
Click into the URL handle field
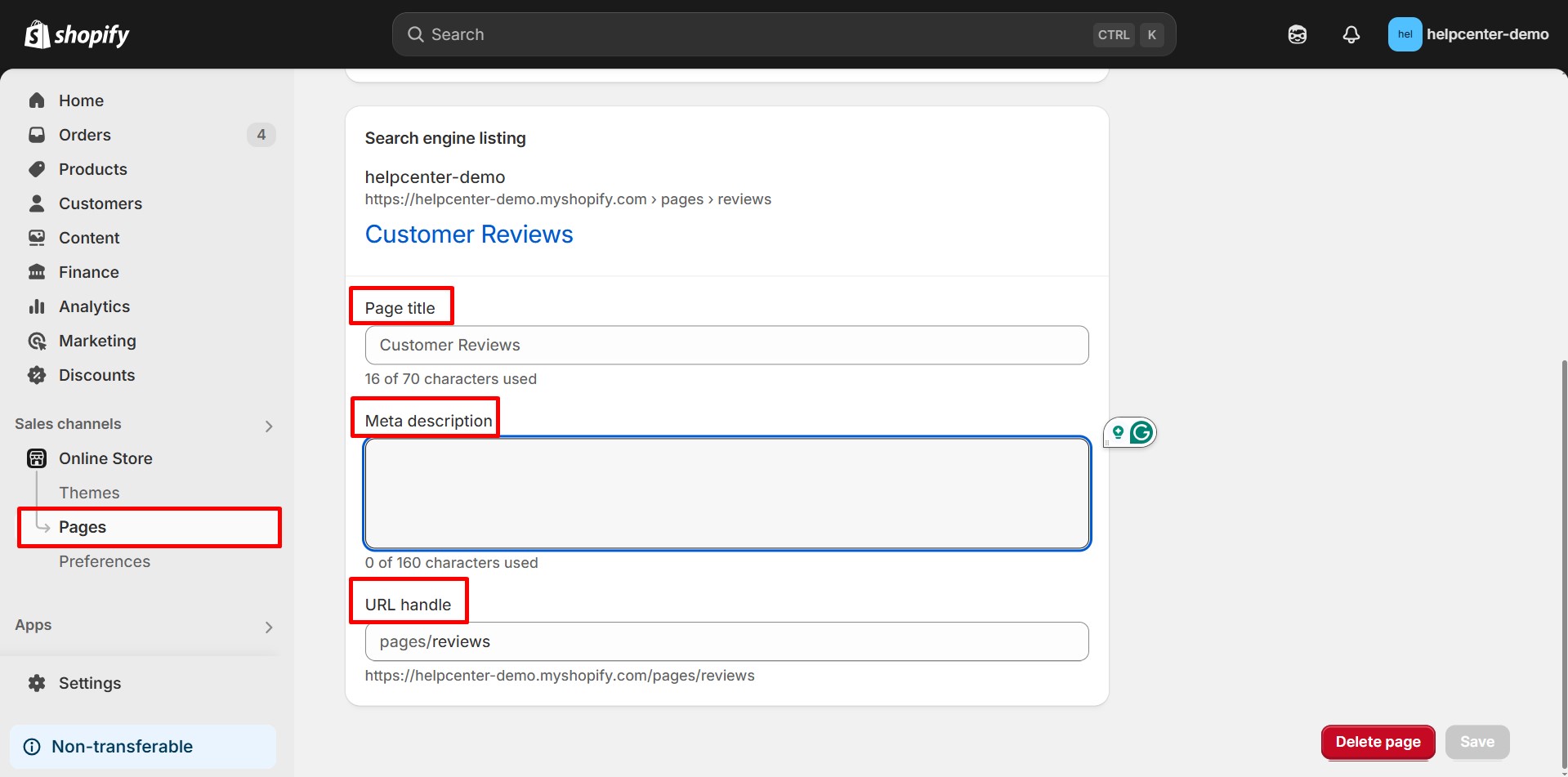[x=726, y=641]
